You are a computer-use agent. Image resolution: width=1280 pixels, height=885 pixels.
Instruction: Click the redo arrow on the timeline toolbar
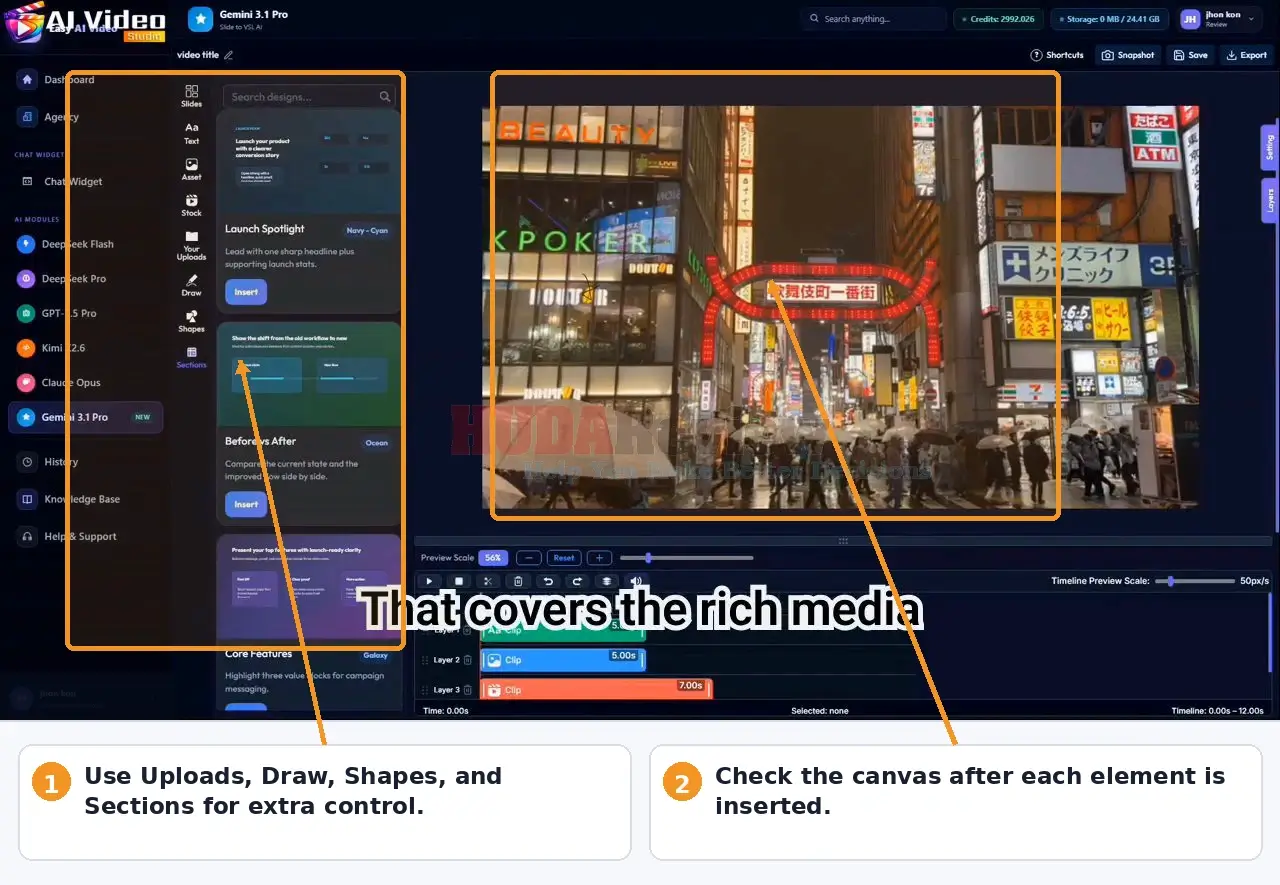coord(577,581)
